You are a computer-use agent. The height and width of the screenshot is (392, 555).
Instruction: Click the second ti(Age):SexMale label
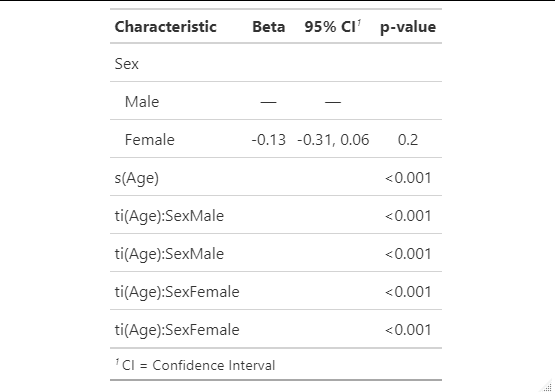169,254
